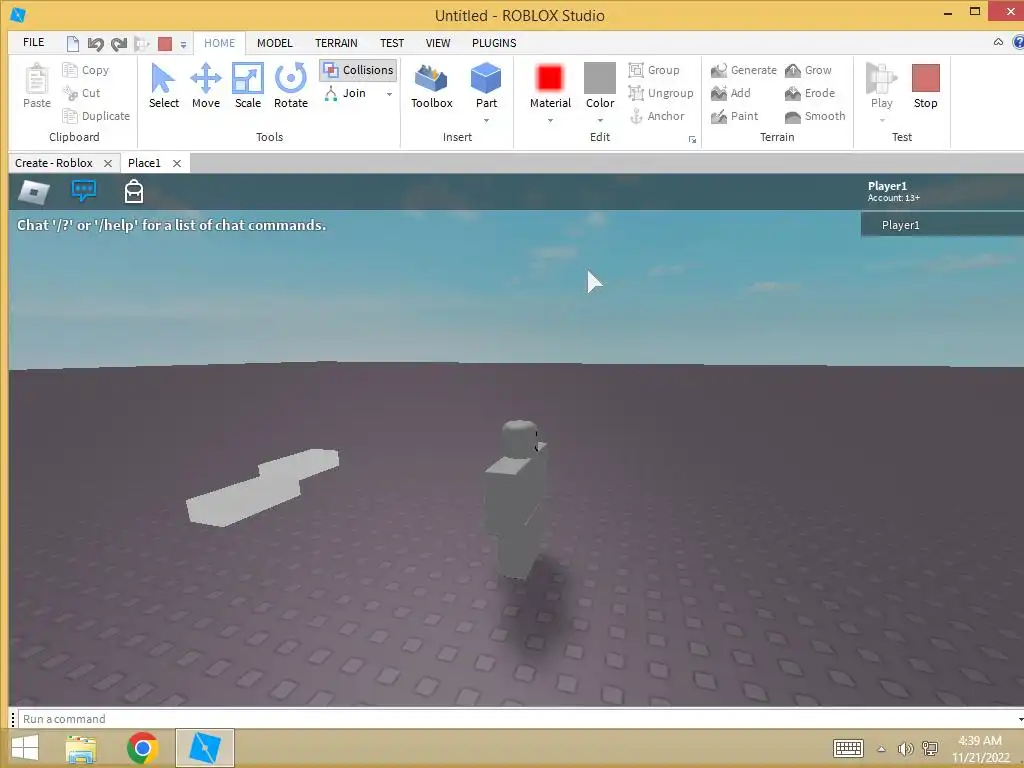This screenshot has height=768, width=1024.
Task: Customize the quick access toolbar dropdown
Action: (184, 44)
